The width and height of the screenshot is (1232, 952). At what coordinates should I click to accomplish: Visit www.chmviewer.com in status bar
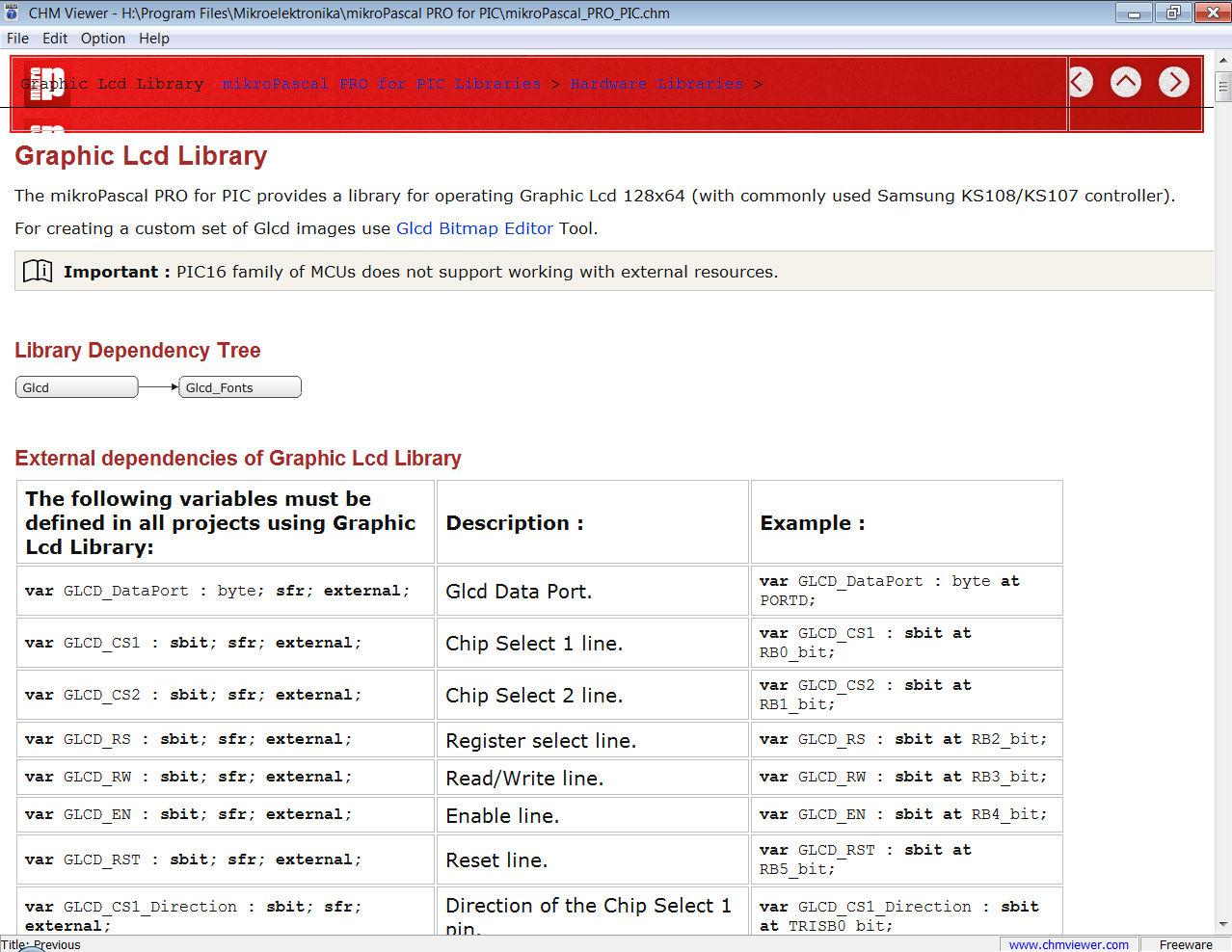[x=1068, y=944]
